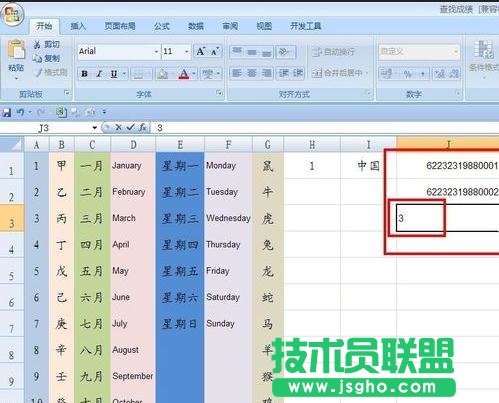Open the underline style dropdown arrow

point(124,74)
